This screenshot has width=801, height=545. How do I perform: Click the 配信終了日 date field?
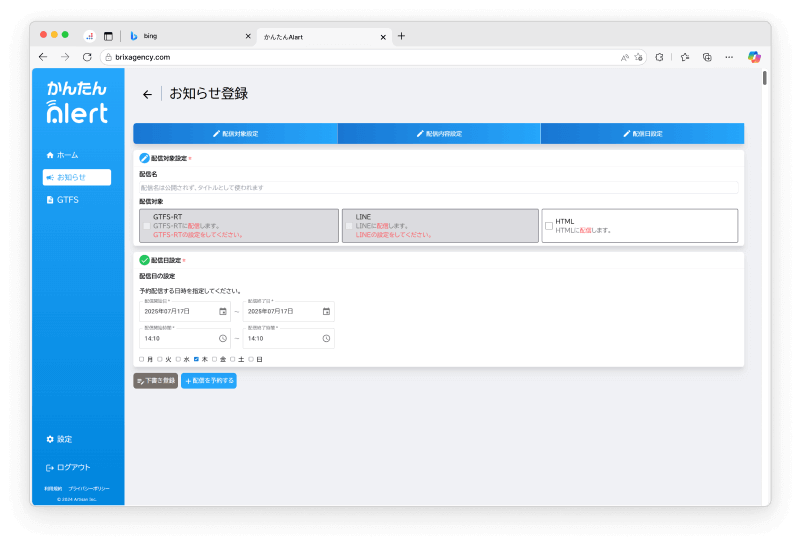[x=289, y=312]
